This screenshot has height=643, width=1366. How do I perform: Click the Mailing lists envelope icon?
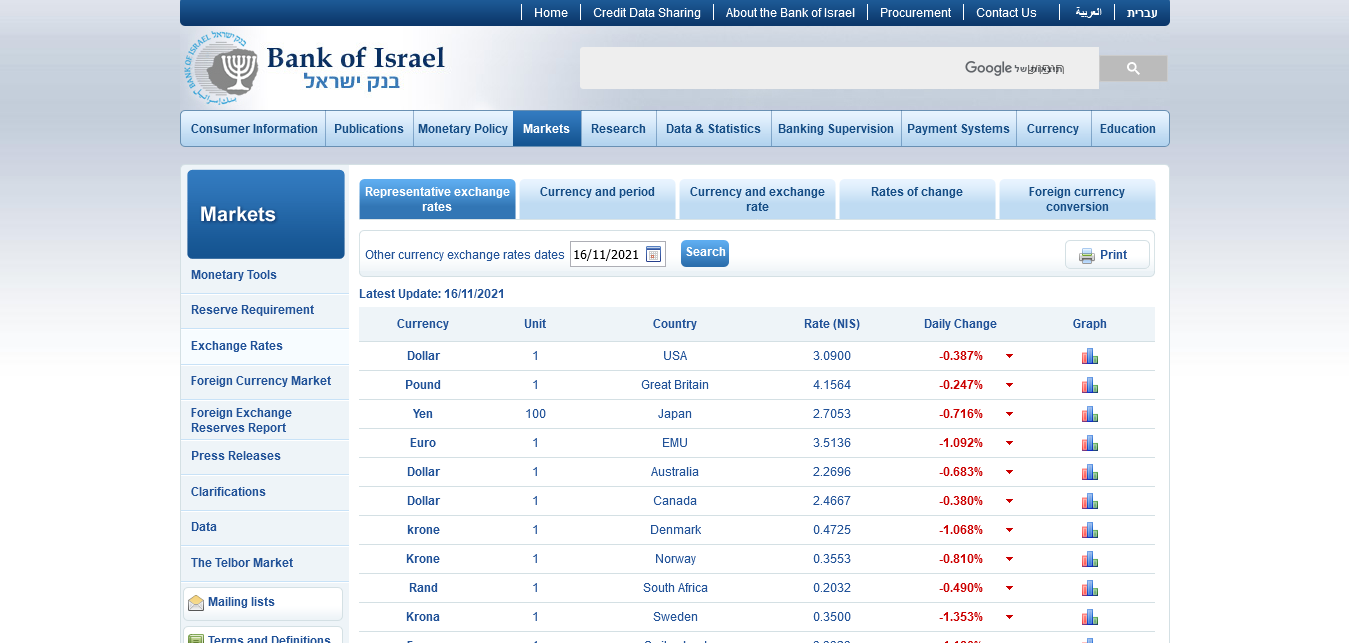tap(196, 603)
